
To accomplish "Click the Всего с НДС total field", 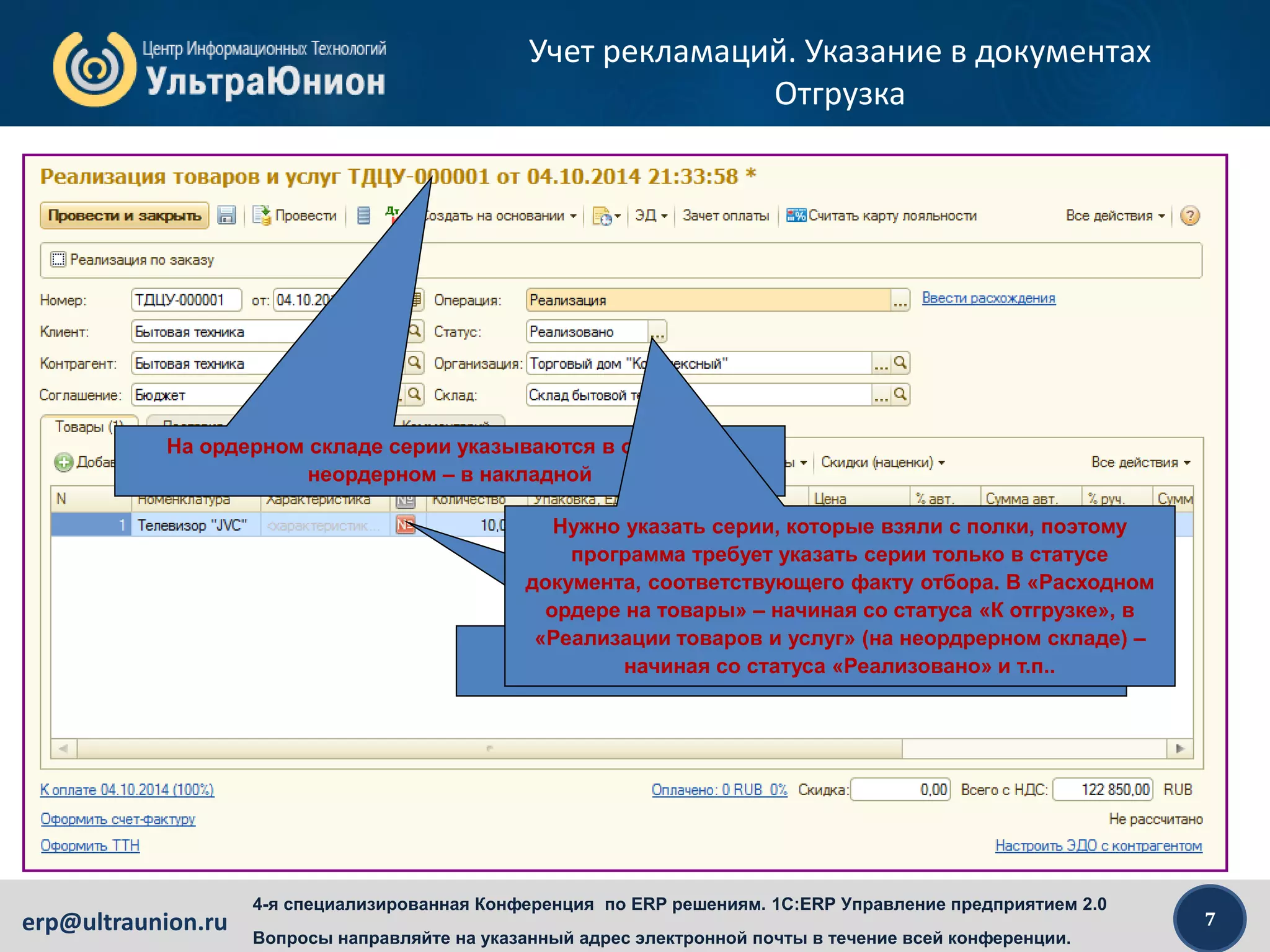I will click(x=1103, y=790).
